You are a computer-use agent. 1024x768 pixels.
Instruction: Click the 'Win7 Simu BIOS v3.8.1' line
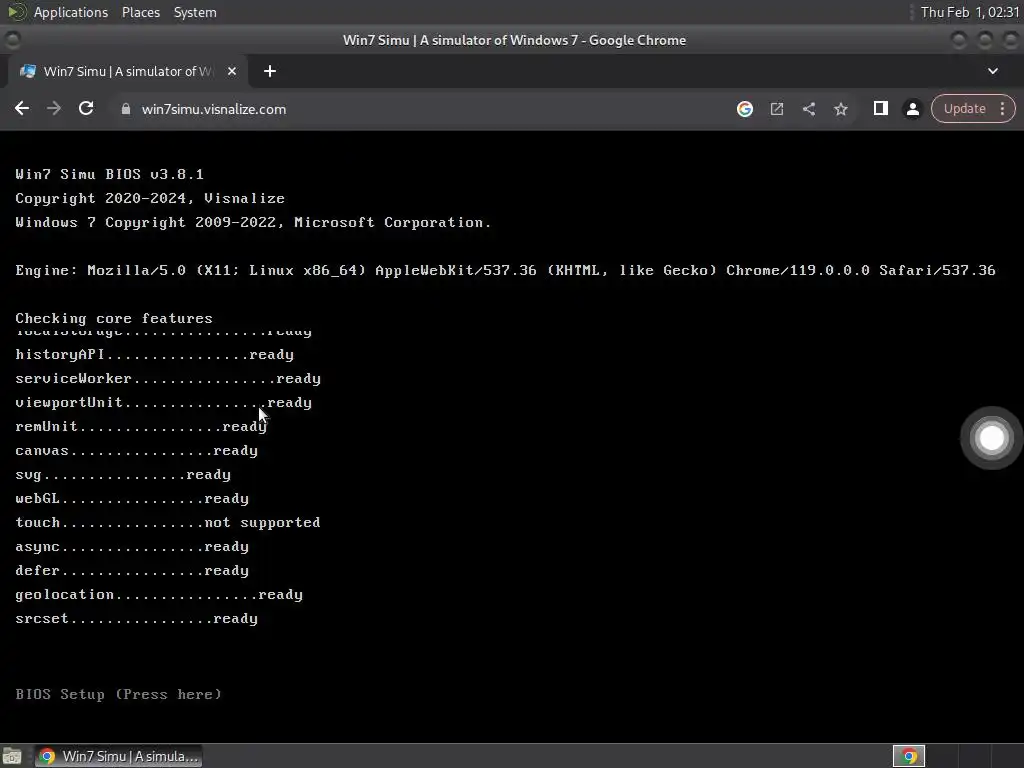coord(110,174)
